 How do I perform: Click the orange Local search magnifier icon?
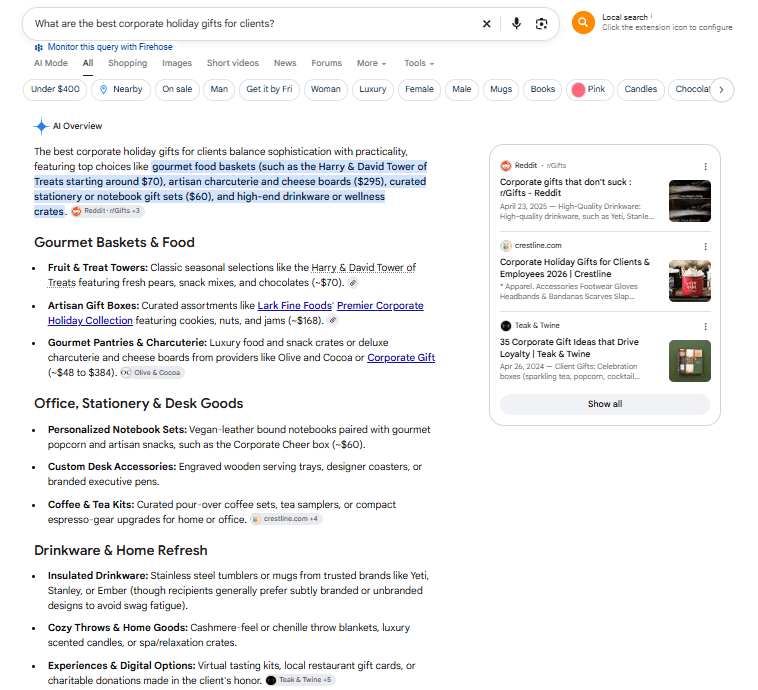[583, 22]
